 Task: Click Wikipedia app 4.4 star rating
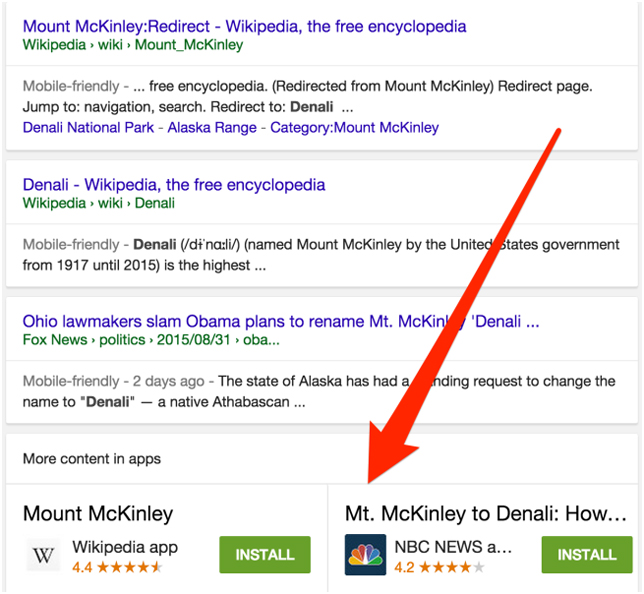117,568
